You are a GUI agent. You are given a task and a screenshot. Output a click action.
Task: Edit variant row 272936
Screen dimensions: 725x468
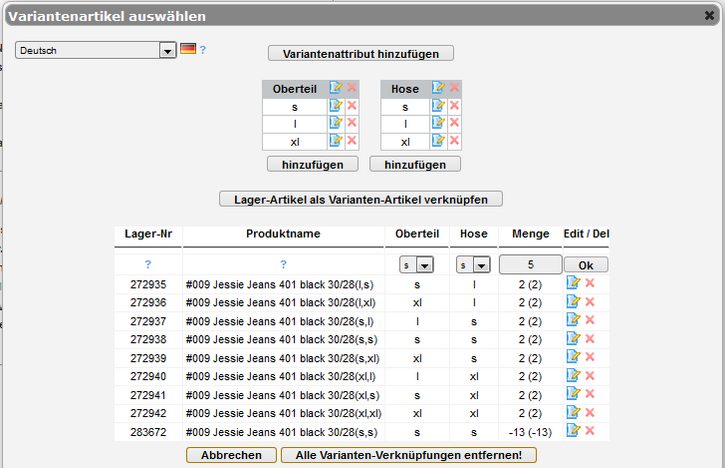coord(573,302)
